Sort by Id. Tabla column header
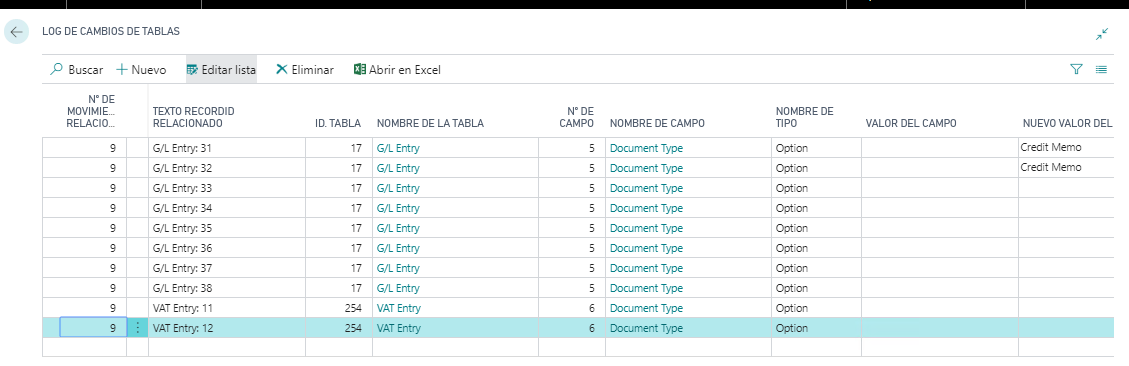1129x366 pixels. (x=338, y=123)
